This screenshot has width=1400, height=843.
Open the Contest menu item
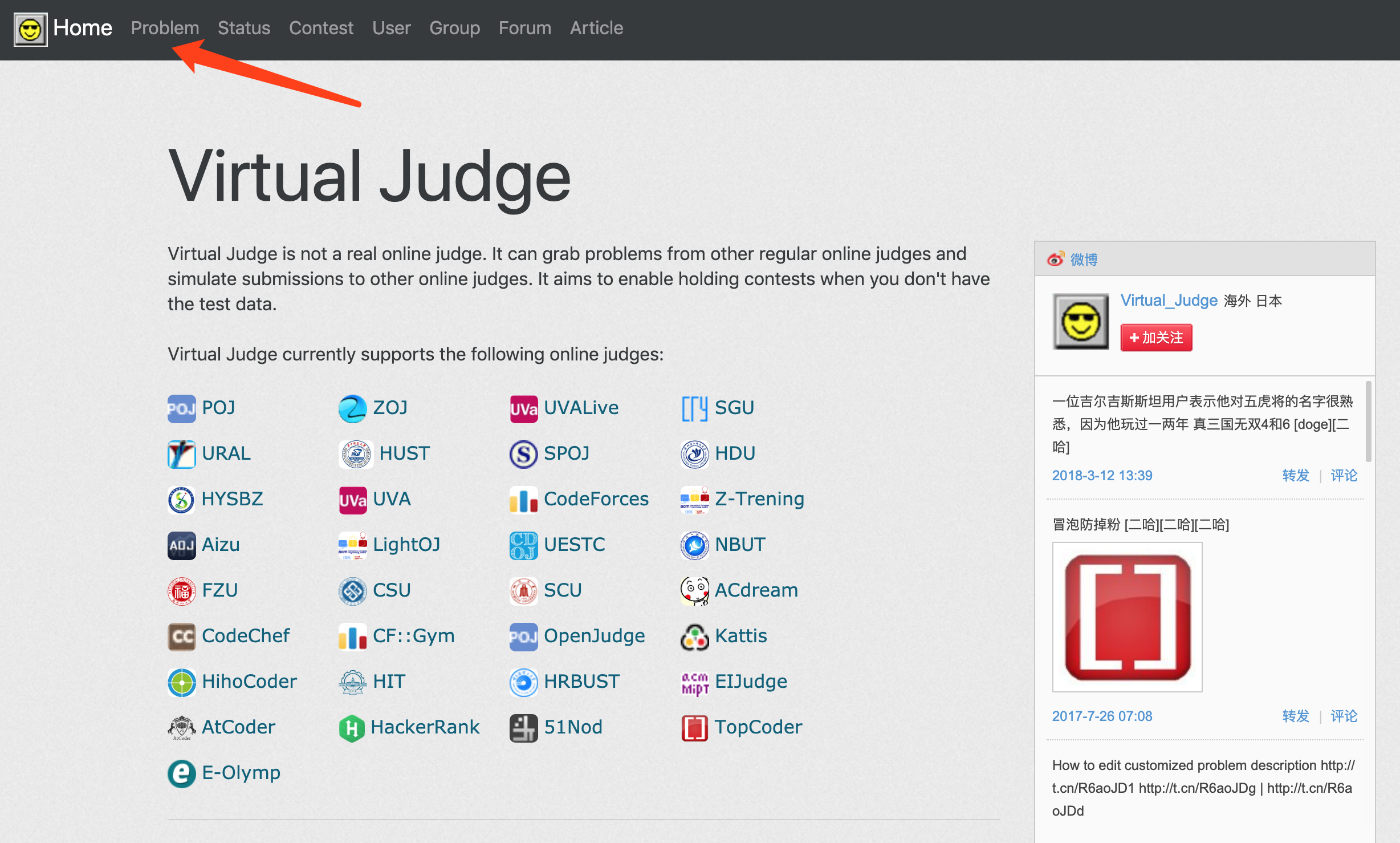(321, 28)
